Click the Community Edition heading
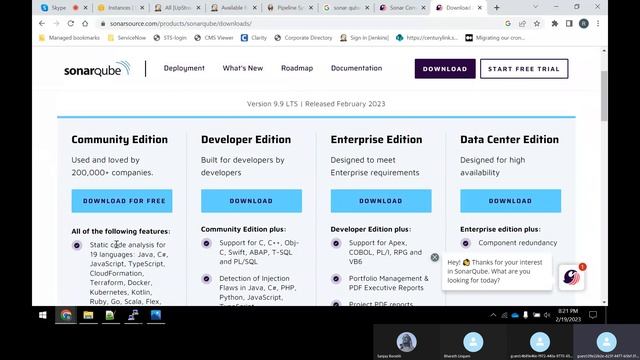Image resolution: width=640 pixels, height=360 pixels. point(120,140)
